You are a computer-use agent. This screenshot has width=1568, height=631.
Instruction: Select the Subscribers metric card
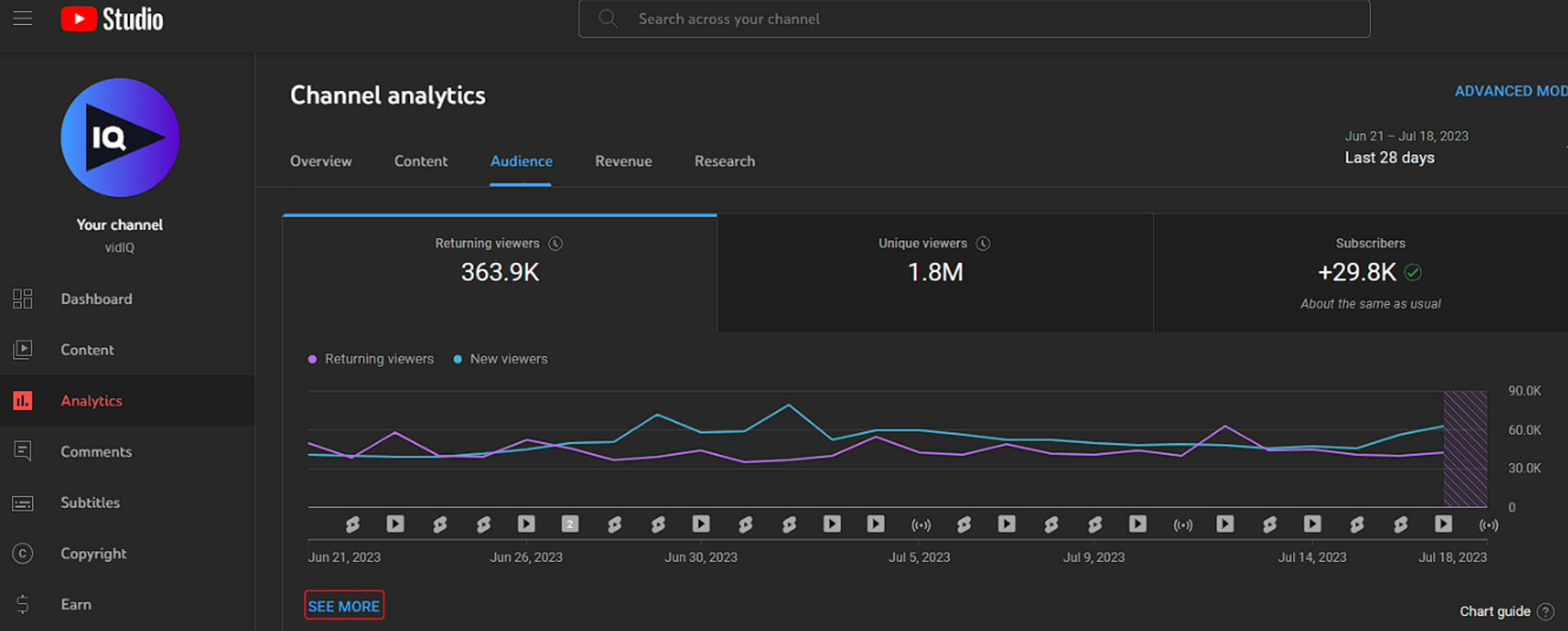1369,272
